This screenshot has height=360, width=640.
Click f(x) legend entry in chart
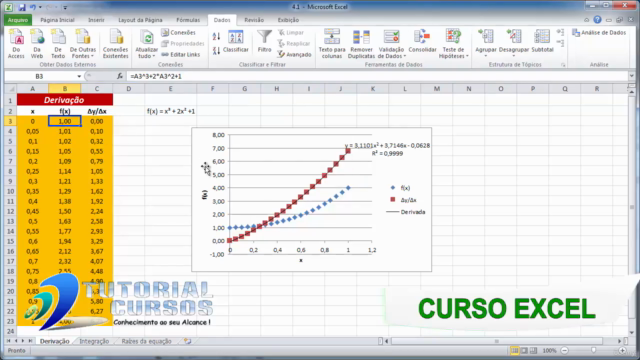tap(400, 188)
